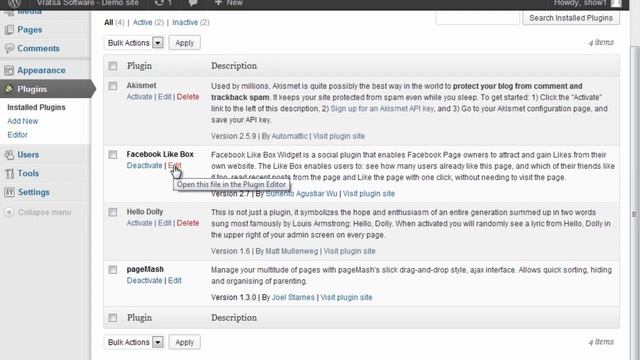
Task: Edit the Akismet plugin
Action: click(x=164, y=97)
